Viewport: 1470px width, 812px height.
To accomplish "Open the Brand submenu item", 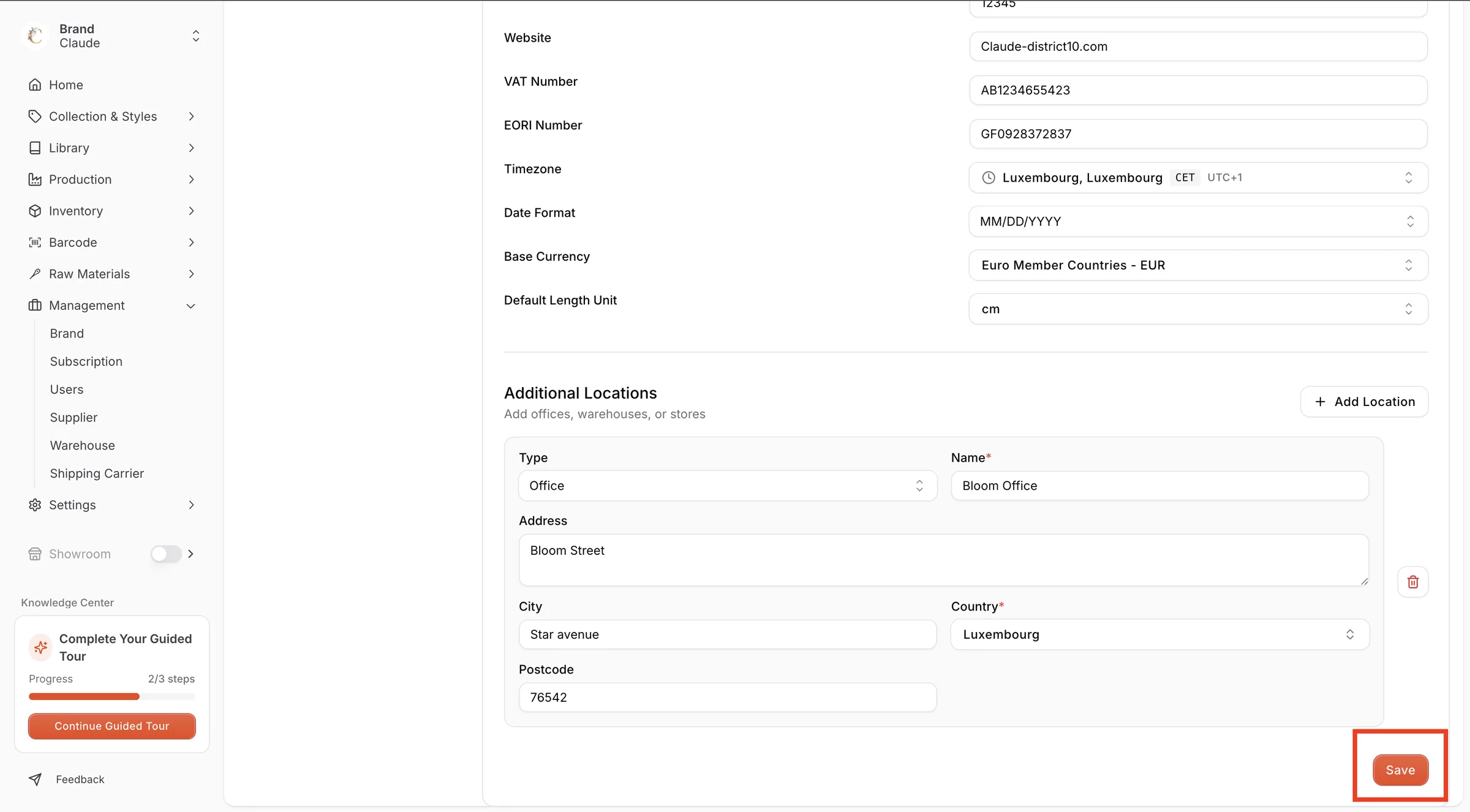I will point(67,333).
